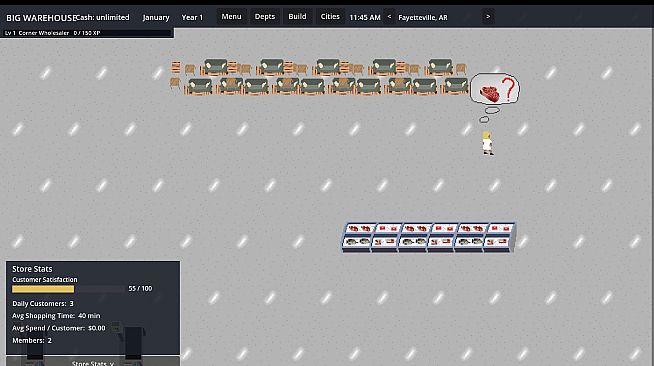Click the Customer Satisfaction progress bar
The width and height of the screenshot is (654, 366).
pyautogui.click(x=68, y=289)
